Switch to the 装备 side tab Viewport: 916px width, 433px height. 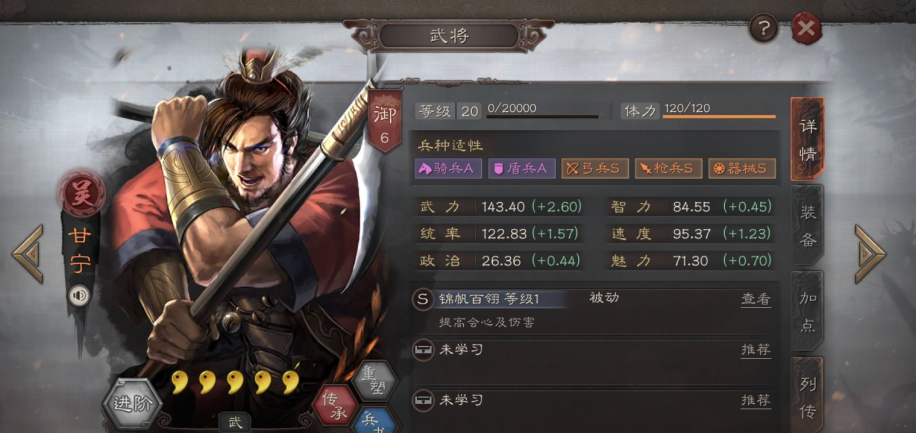click(x=807, y=226)
